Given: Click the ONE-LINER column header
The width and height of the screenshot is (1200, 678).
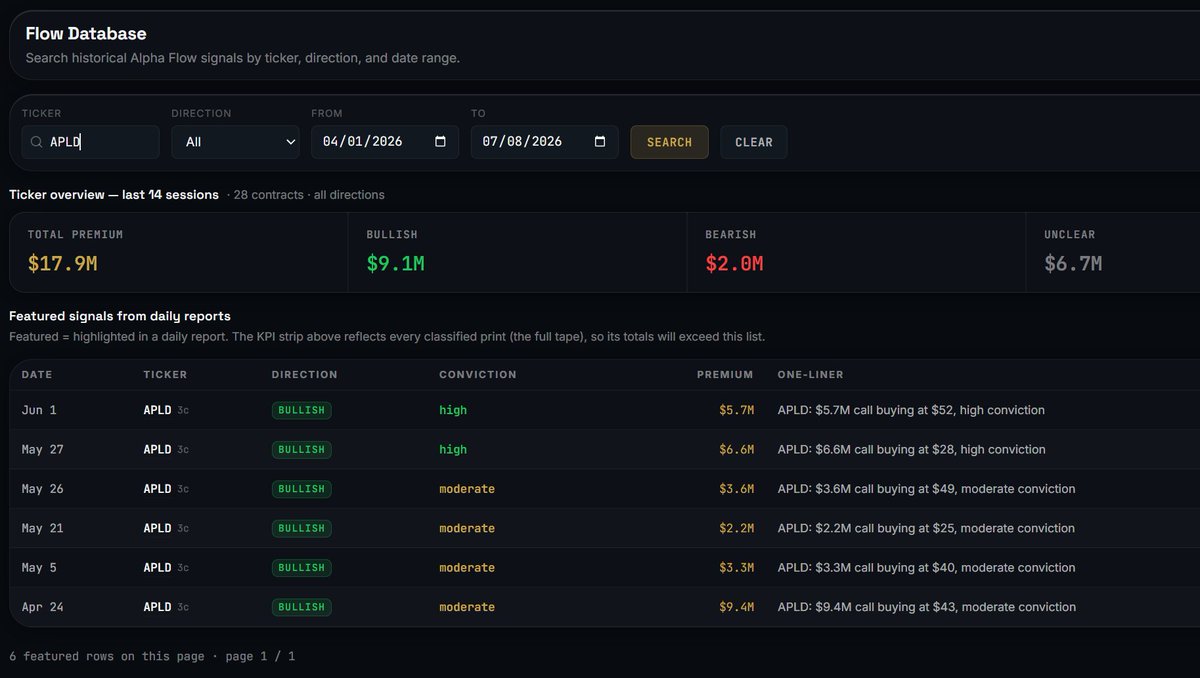Looking at the screenshot, I should [x=811, y=375].
